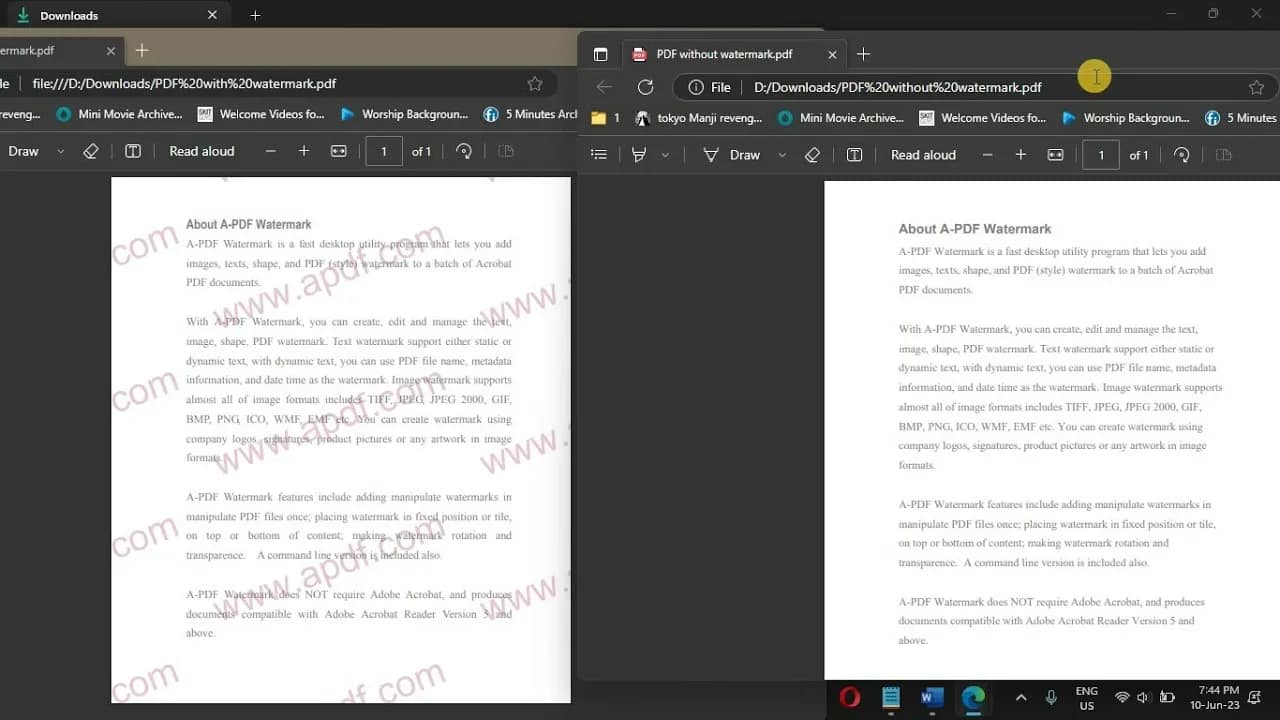The image size is (1280, 720).
Task: Select the Erase tool in left PDF toolbar
Action: [x=91, y=150]
